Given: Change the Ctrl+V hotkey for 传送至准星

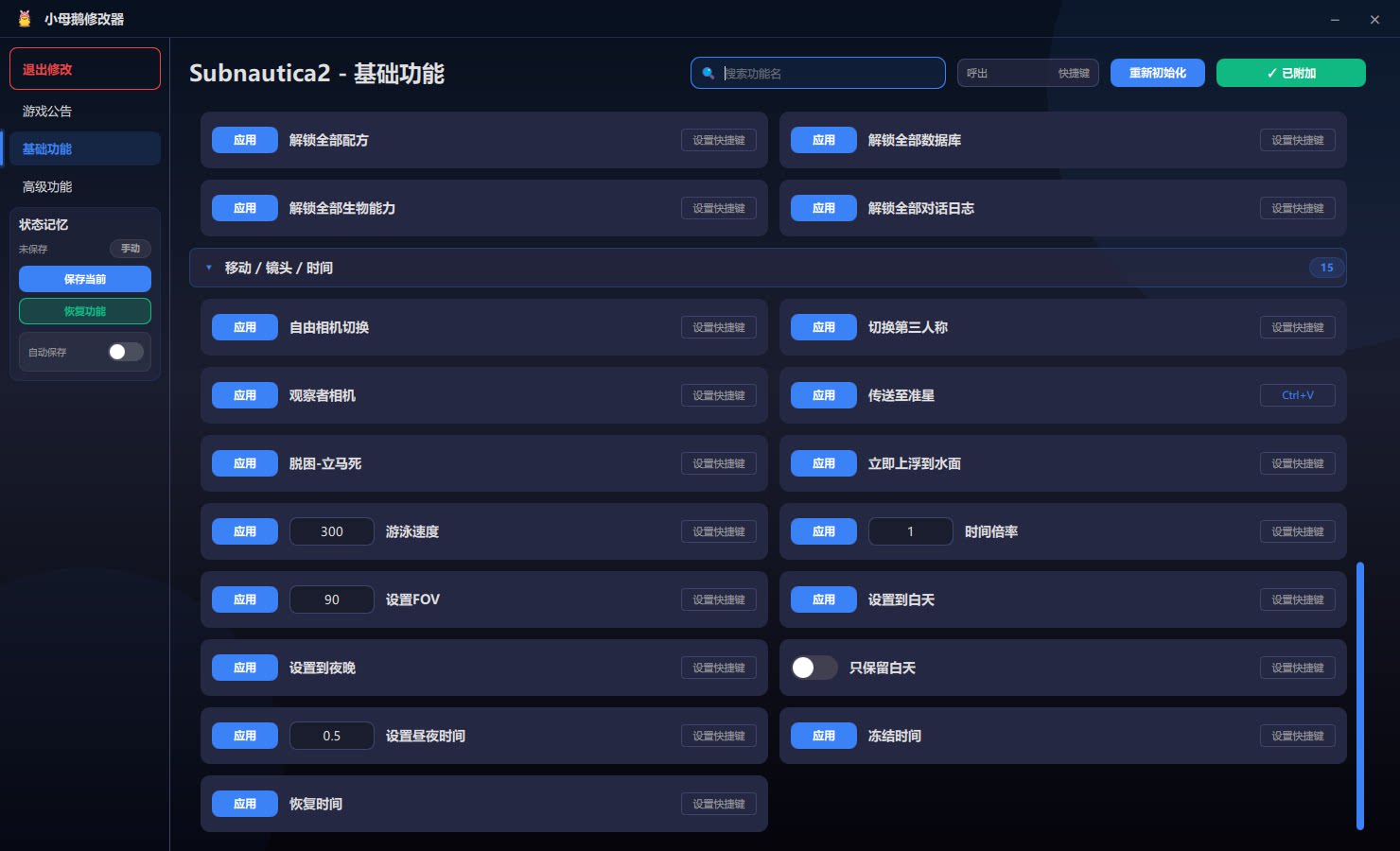Looking at the screenshot, I should pos(1298,395).
